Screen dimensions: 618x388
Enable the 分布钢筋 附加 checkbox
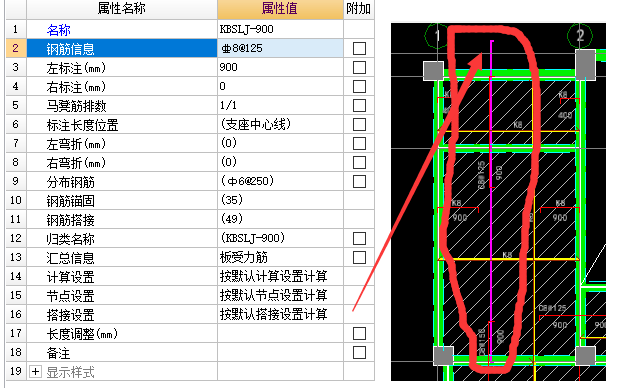coord(359,181)
